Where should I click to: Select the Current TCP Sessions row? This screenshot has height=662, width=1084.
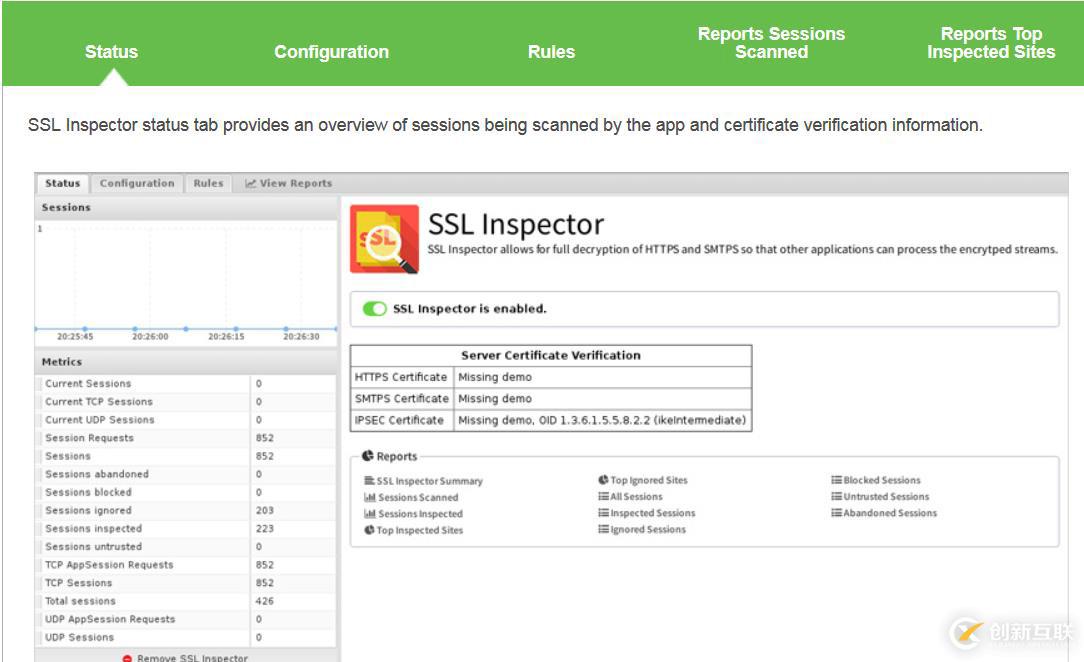point(186,401)
